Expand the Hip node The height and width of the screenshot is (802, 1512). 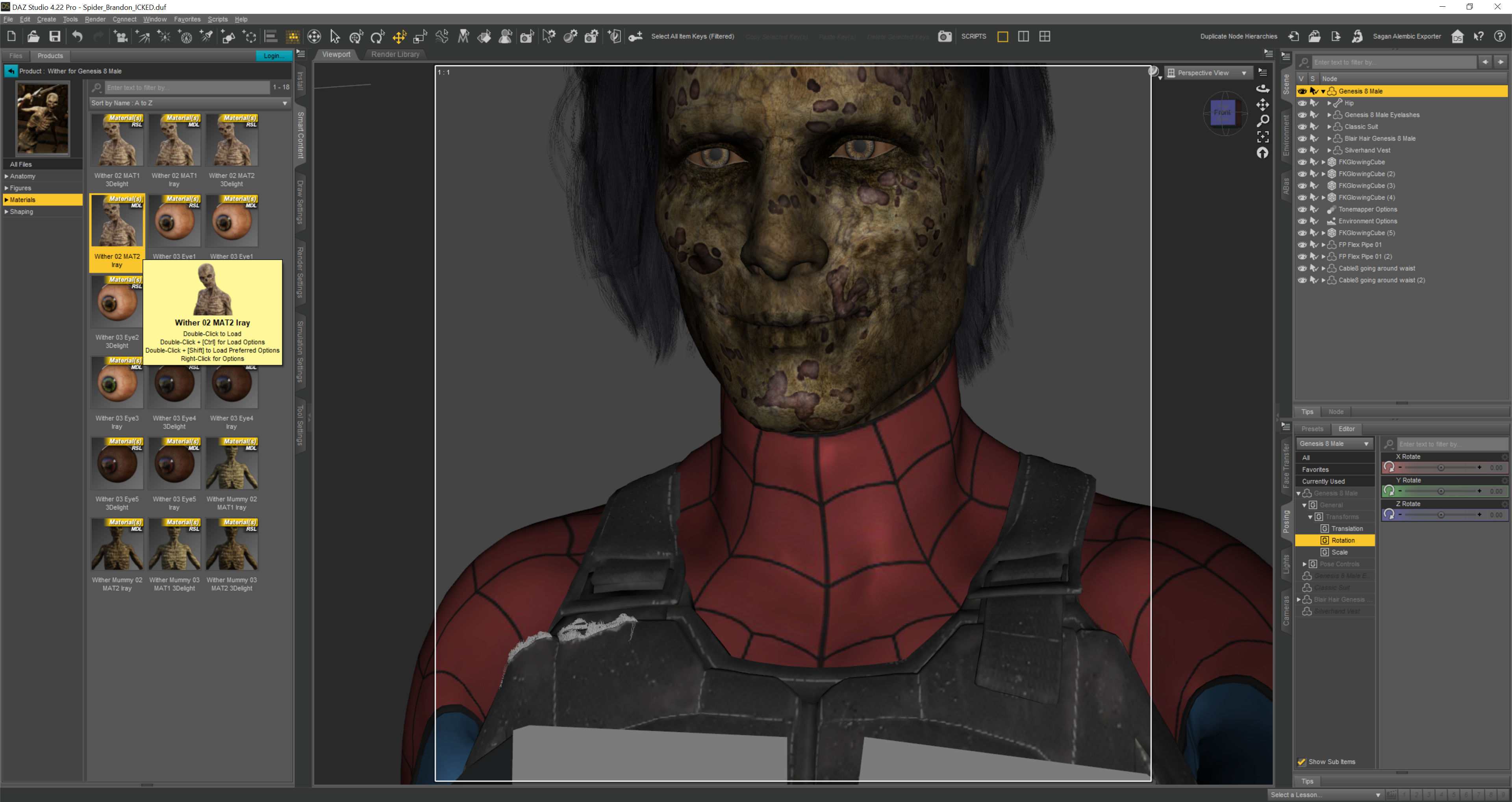[x=1329, y=103]
